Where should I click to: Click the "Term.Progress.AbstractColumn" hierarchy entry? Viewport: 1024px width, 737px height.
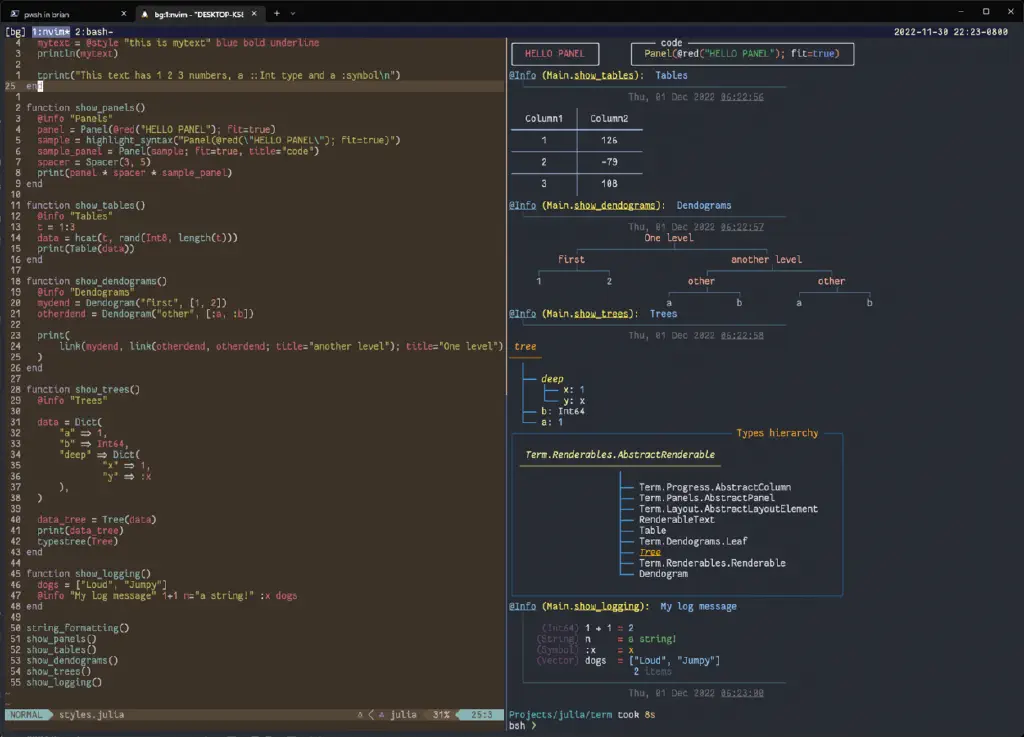[714, 488]
